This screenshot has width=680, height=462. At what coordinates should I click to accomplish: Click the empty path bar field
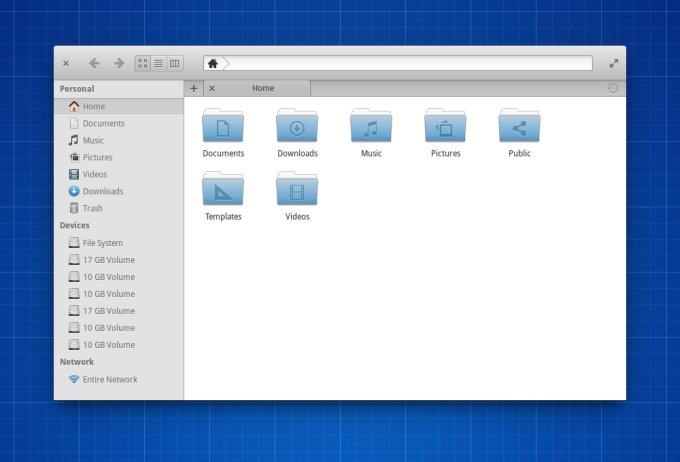(x=410, y=63)
